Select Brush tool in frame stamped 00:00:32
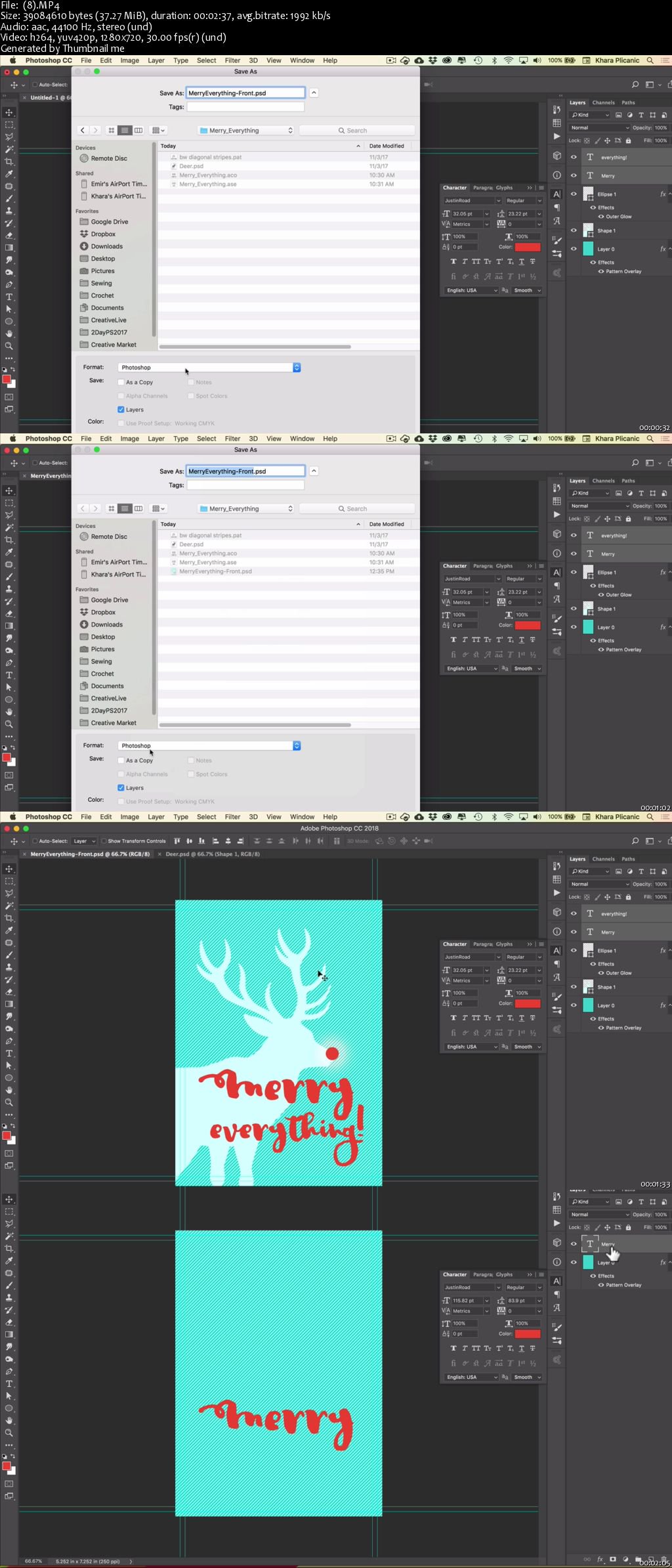Viewport: 672px width, 1568px height. [x=9, y=198]
